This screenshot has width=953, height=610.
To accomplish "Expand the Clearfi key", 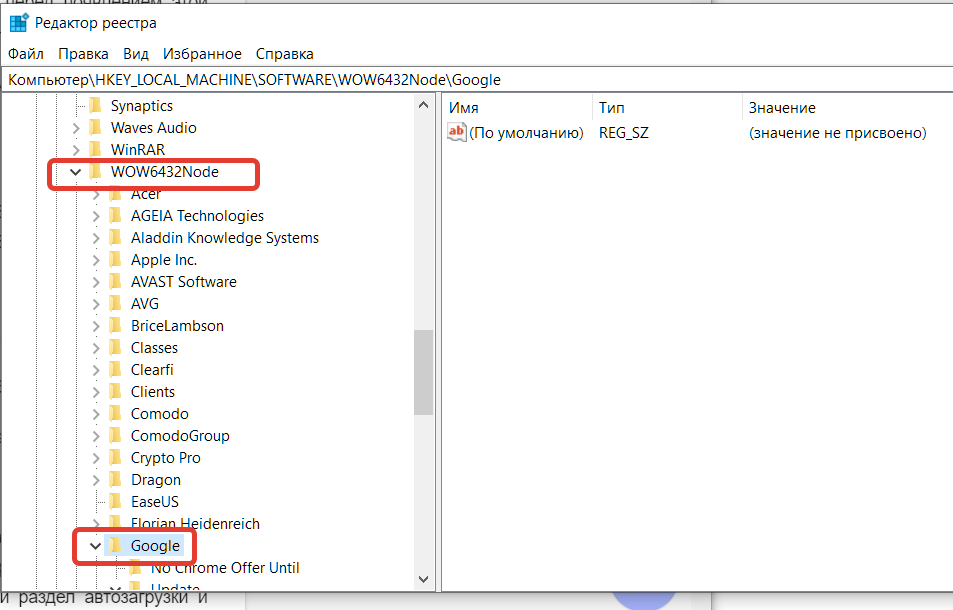I will point(96,370).
